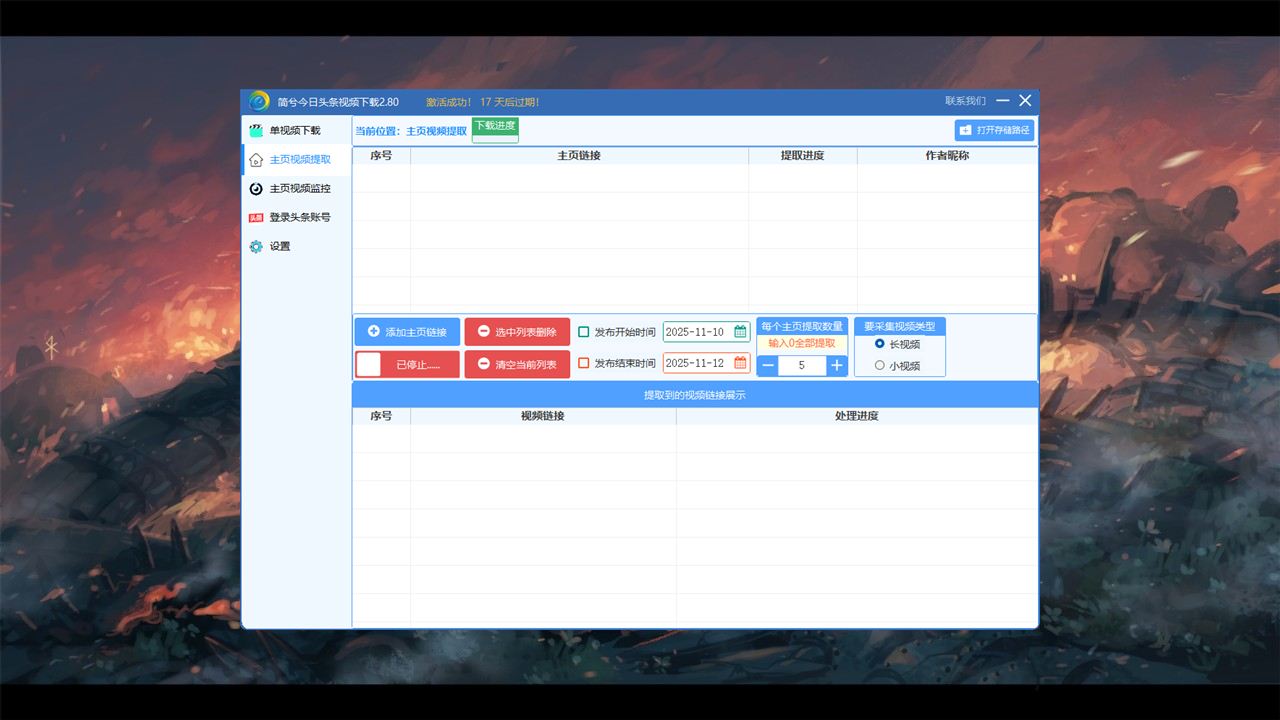The width and height of the screenshot is (1280, 720).
Task: Click the extraction count number field
Action: click(802, 366)
